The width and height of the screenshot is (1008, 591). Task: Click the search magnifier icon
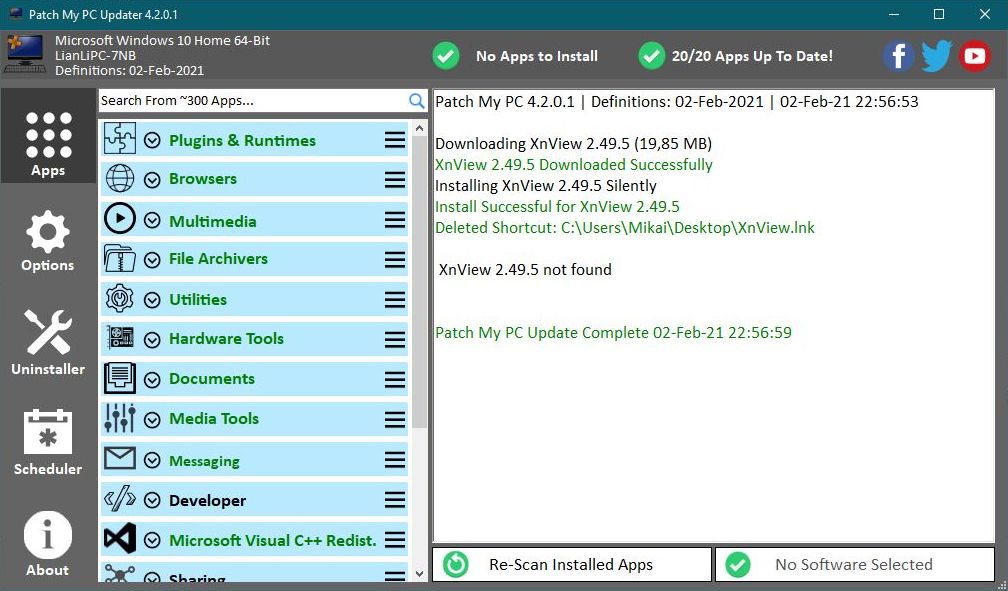click(x=417, y=100)
